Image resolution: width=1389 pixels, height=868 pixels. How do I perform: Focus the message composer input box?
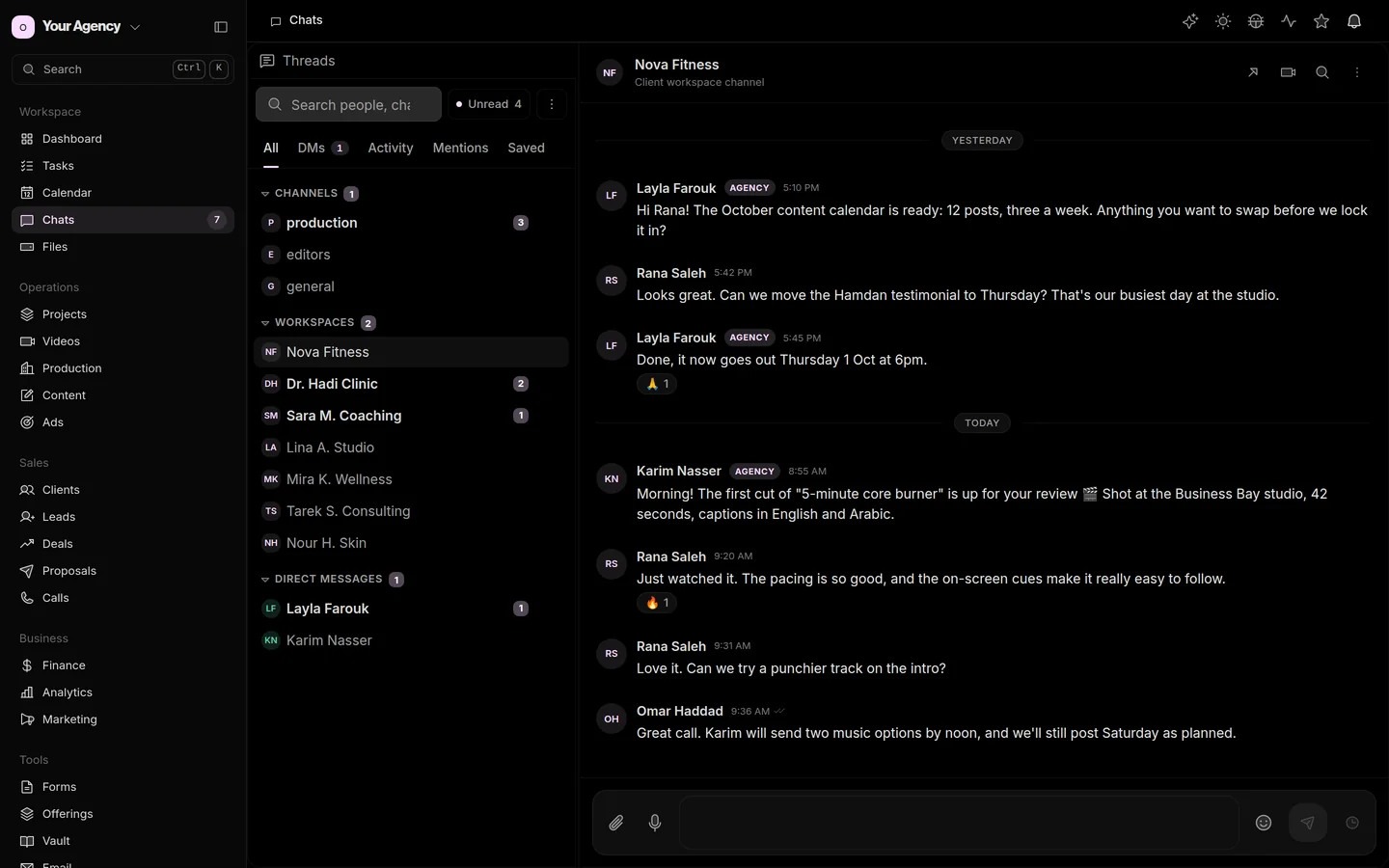click(960, 823)
